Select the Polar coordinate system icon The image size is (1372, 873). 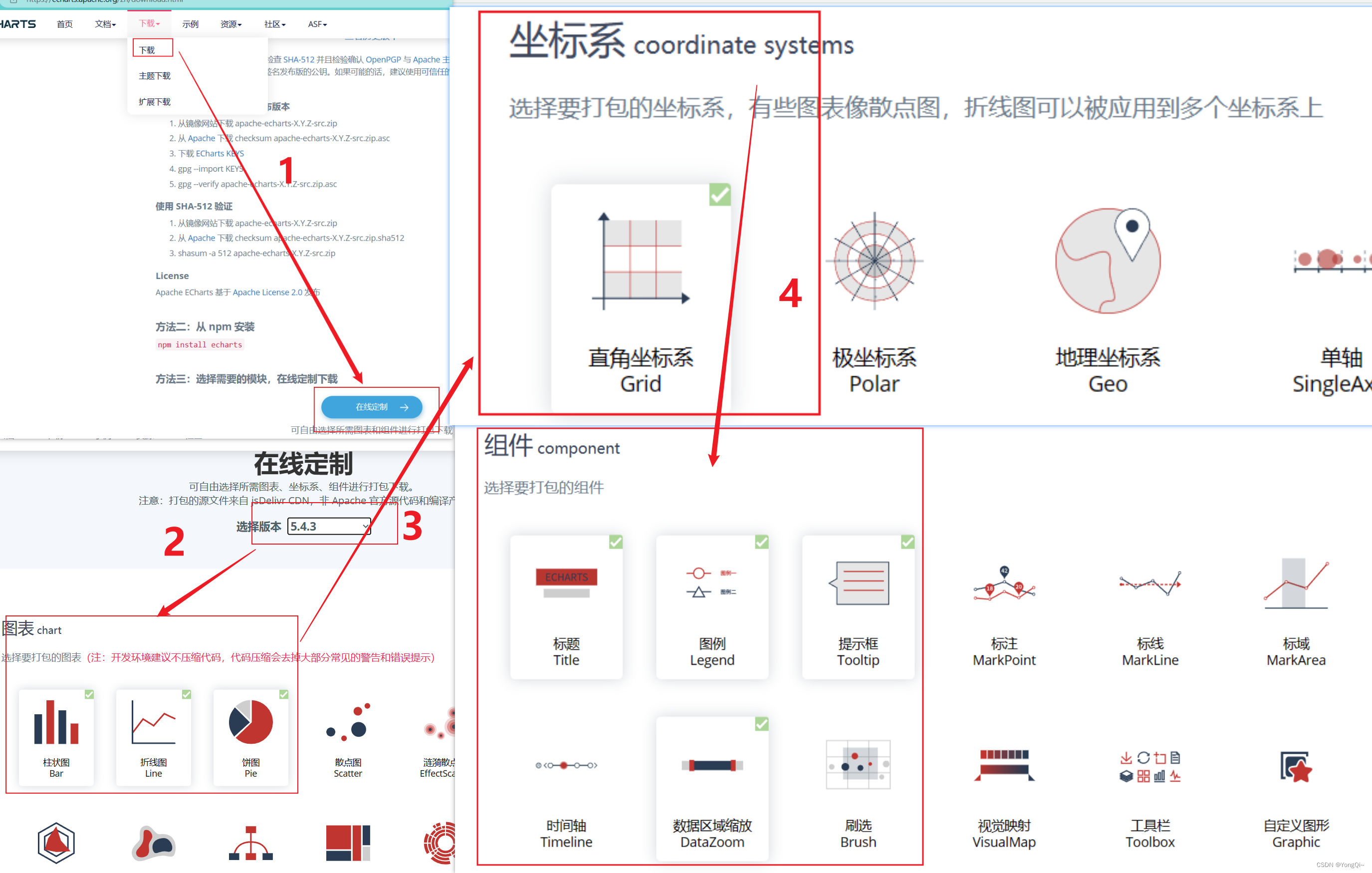[874, 261]
